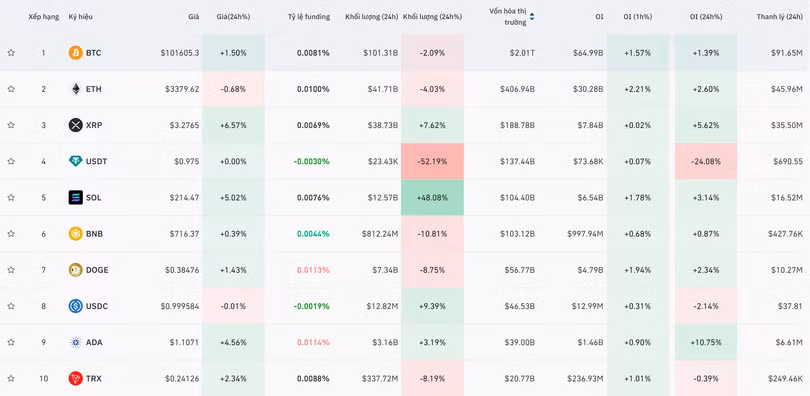Favorite ETH with its star
The image size is (810, 396).
11,89
